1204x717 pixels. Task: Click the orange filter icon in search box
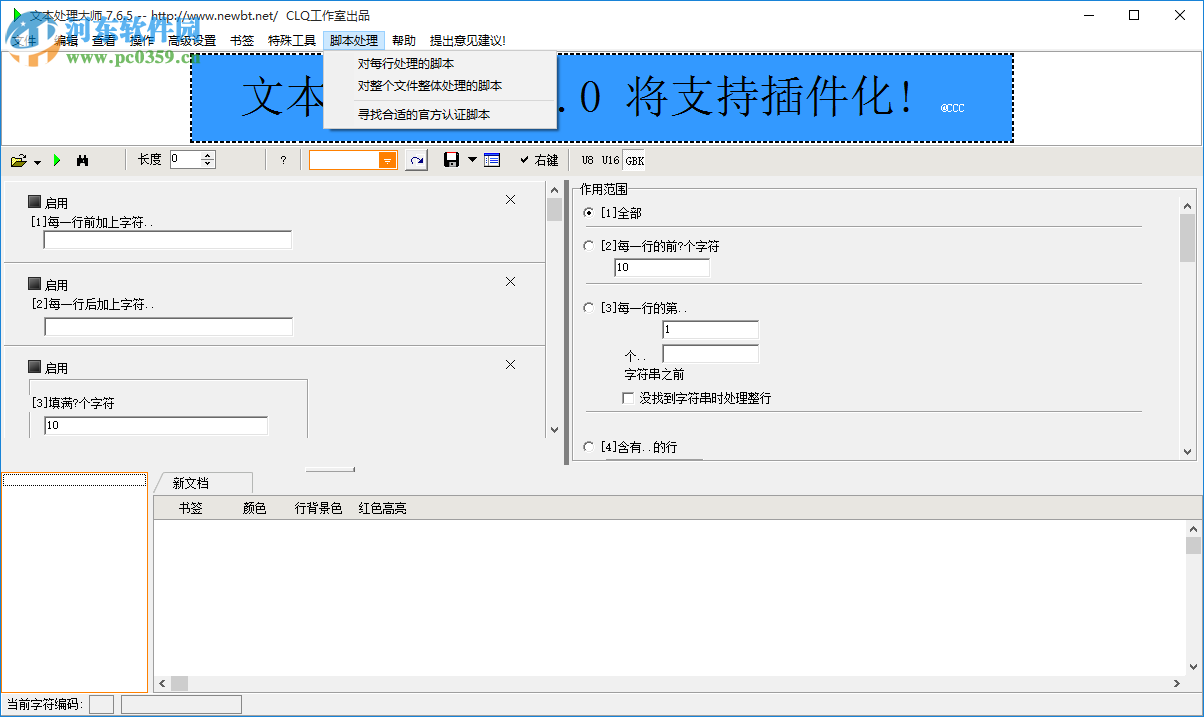pos(386,159)
